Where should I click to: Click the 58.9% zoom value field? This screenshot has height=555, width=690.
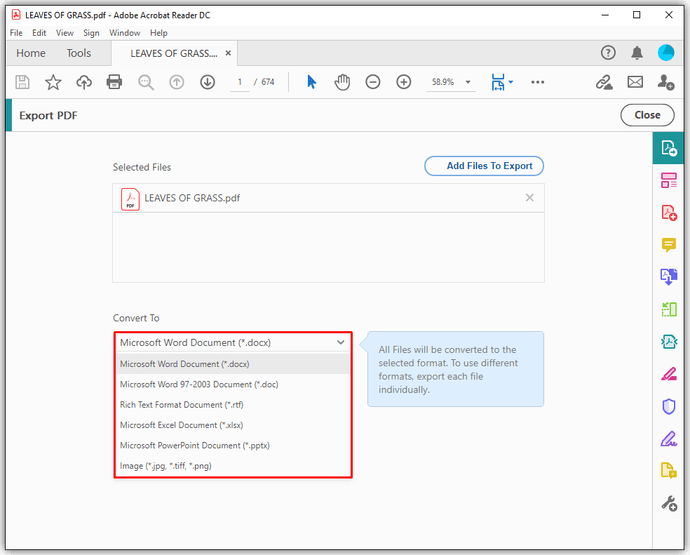pyautogui.click(x=443, y=82)
